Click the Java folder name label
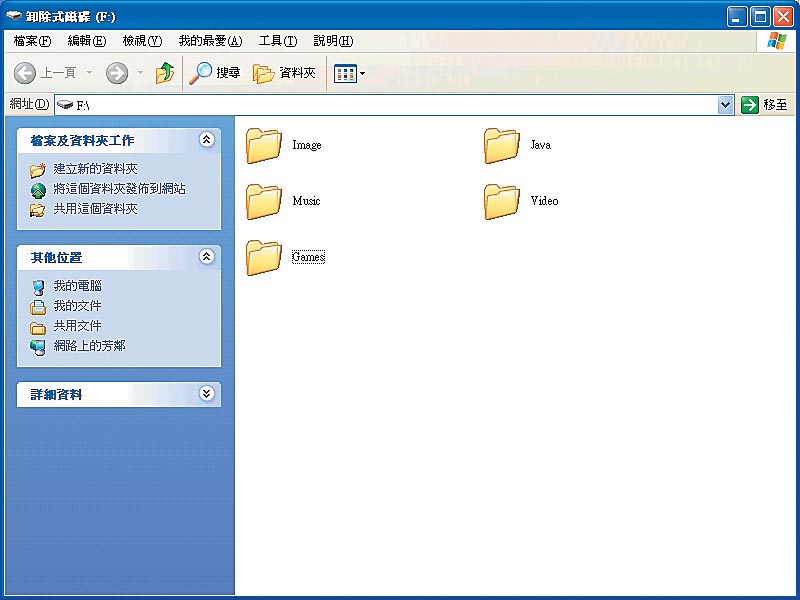Screen dimensions: 800x600 click(540, 145)
